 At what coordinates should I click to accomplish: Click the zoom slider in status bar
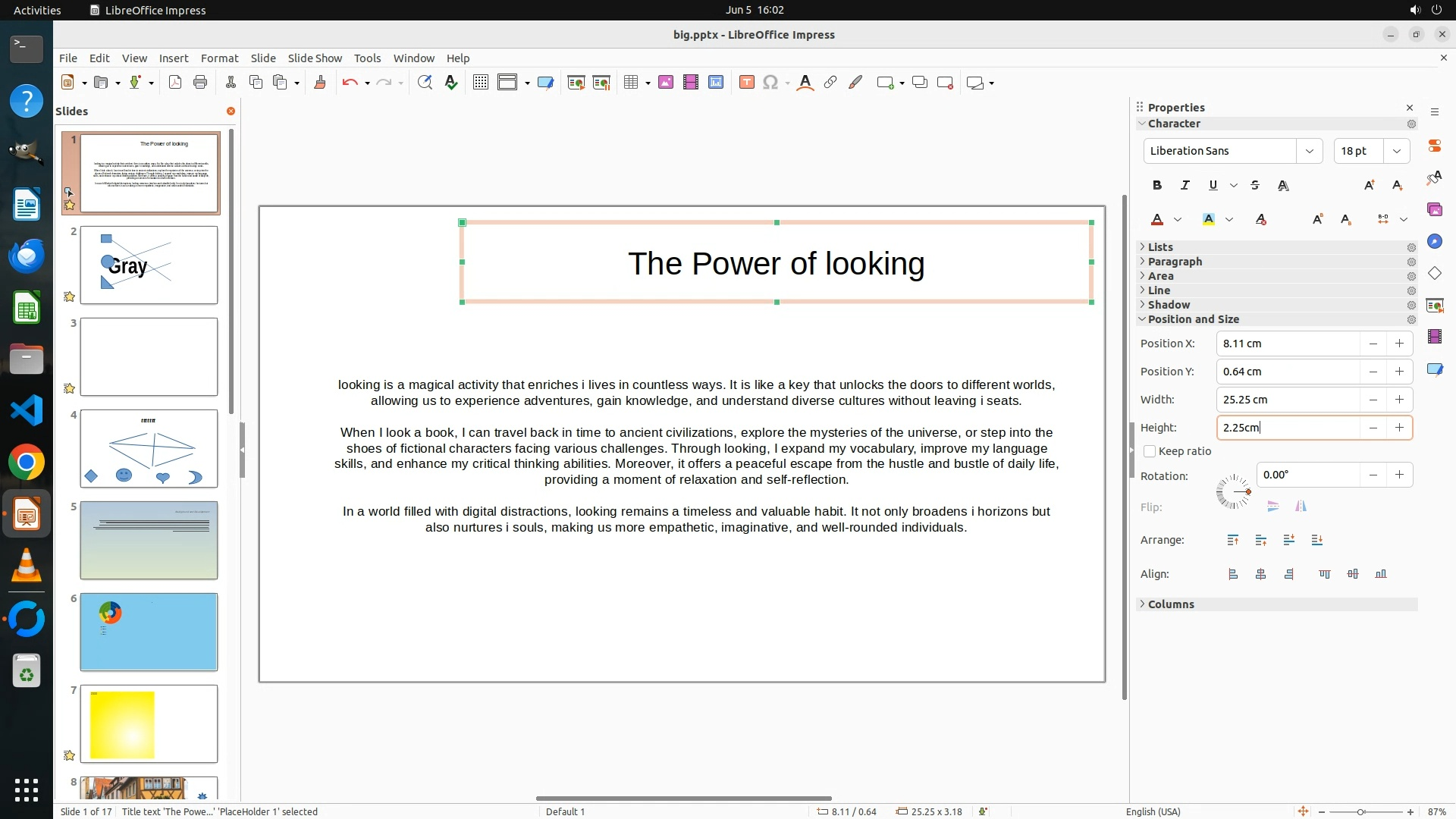tap(1360, 812)
